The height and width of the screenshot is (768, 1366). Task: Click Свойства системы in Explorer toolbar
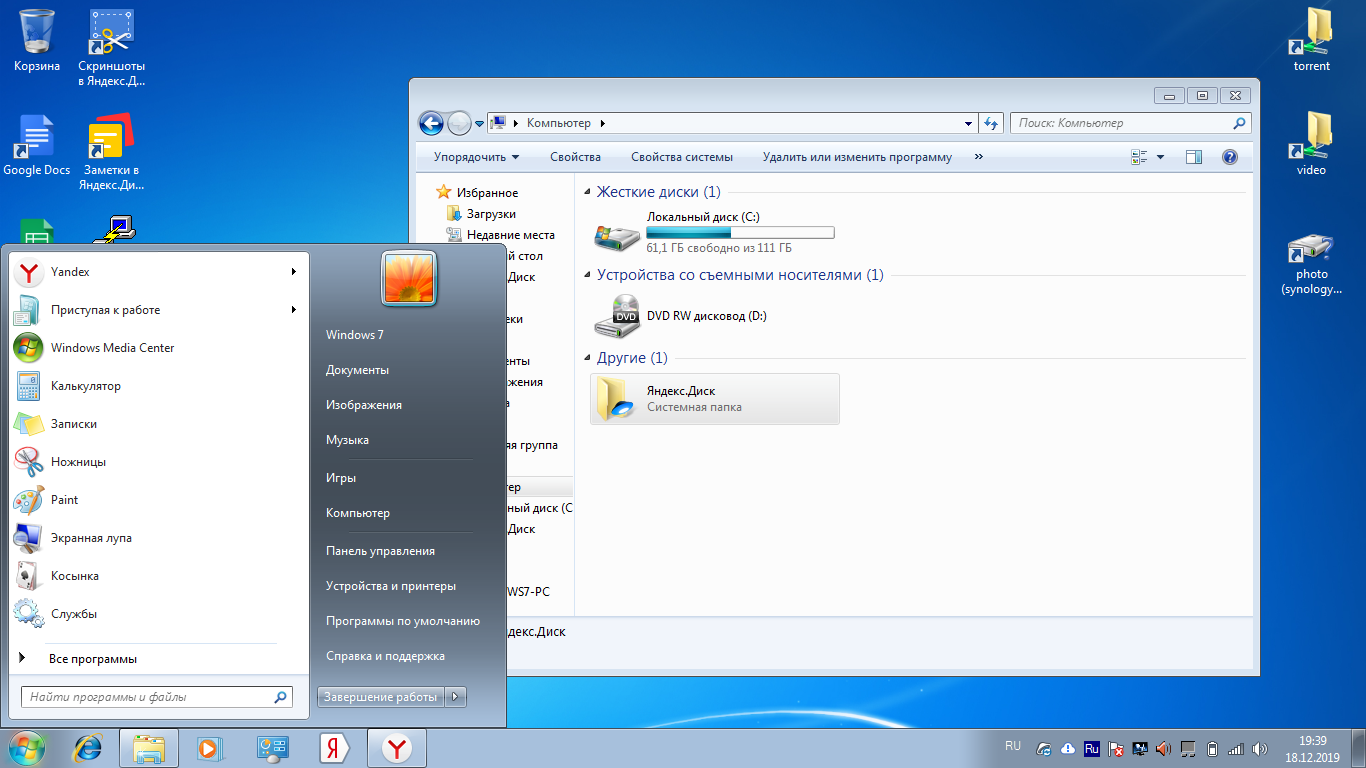pos(681,157)
